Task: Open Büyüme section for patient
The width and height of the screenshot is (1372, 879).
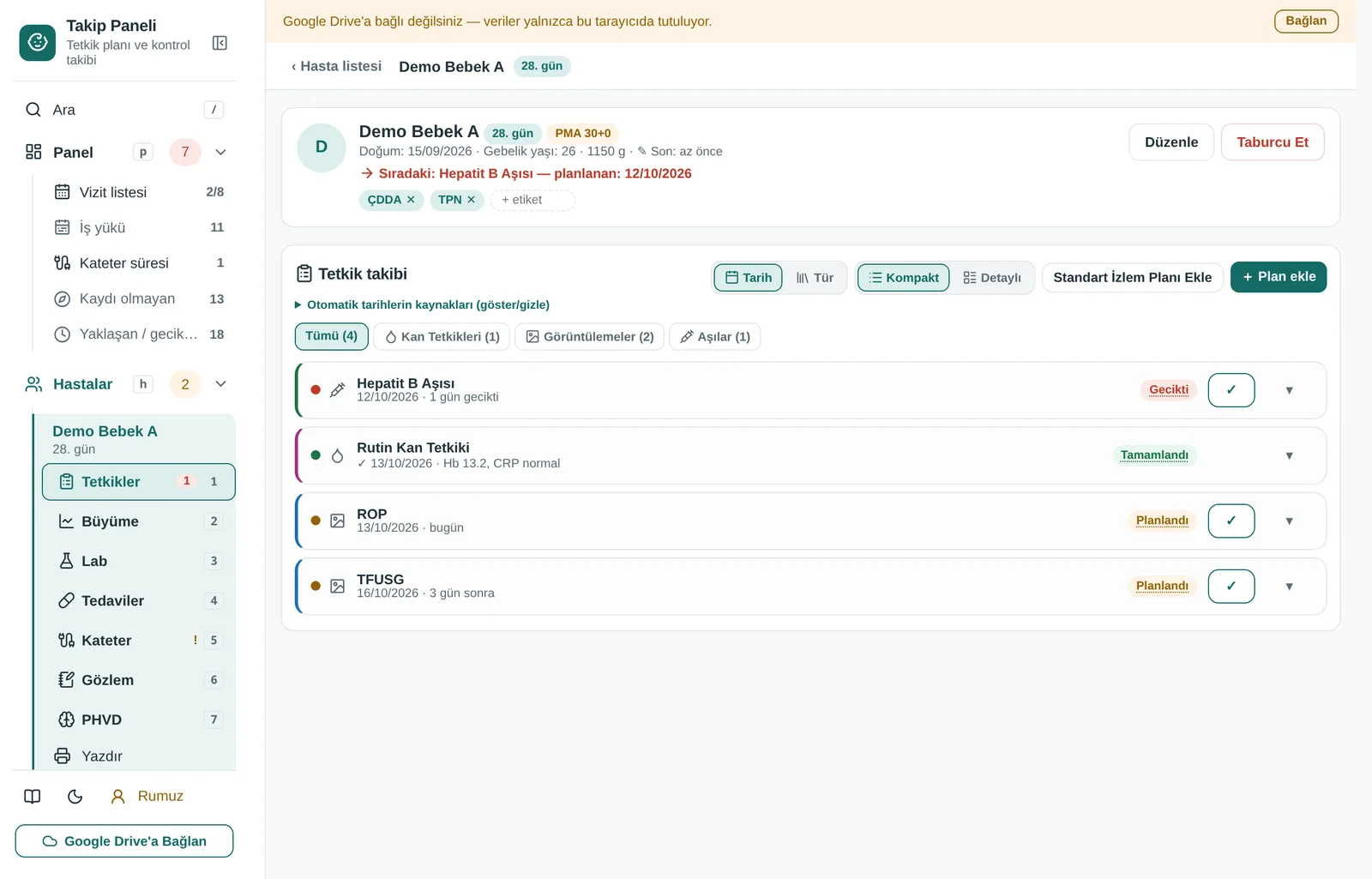Action: point(139,521)
